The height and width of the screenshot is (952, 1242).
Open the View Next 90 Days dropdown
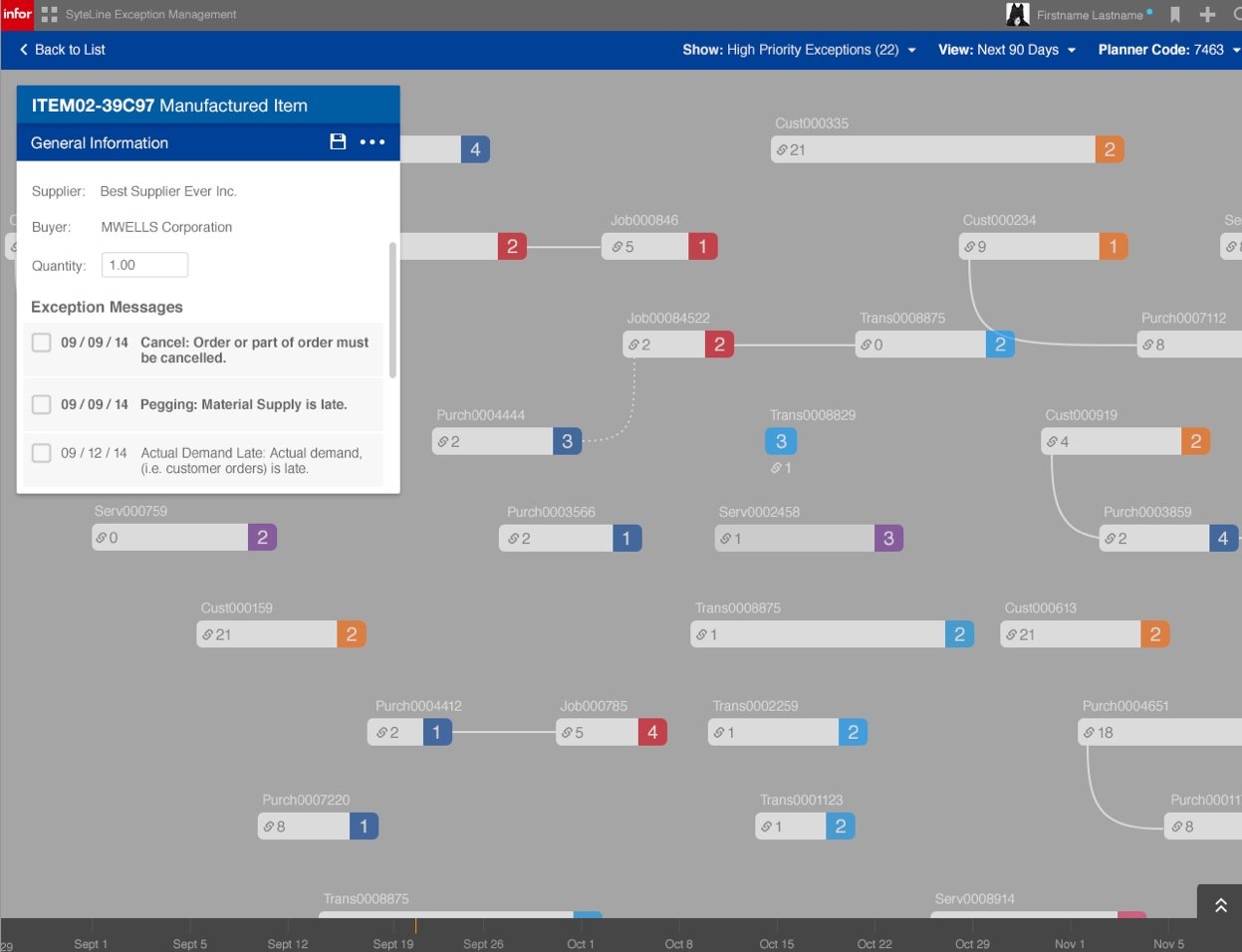1007,50
